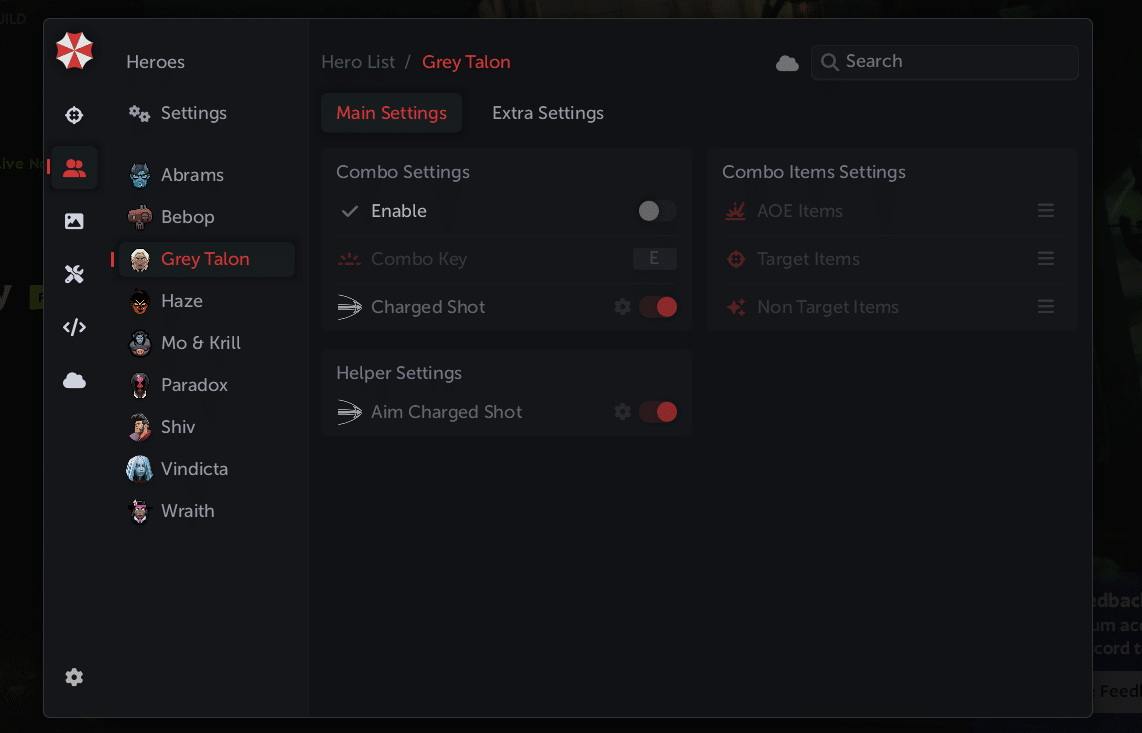1142x733 pixels.
Task: Go back to Hero List breadcrumb
Action: 358,62
